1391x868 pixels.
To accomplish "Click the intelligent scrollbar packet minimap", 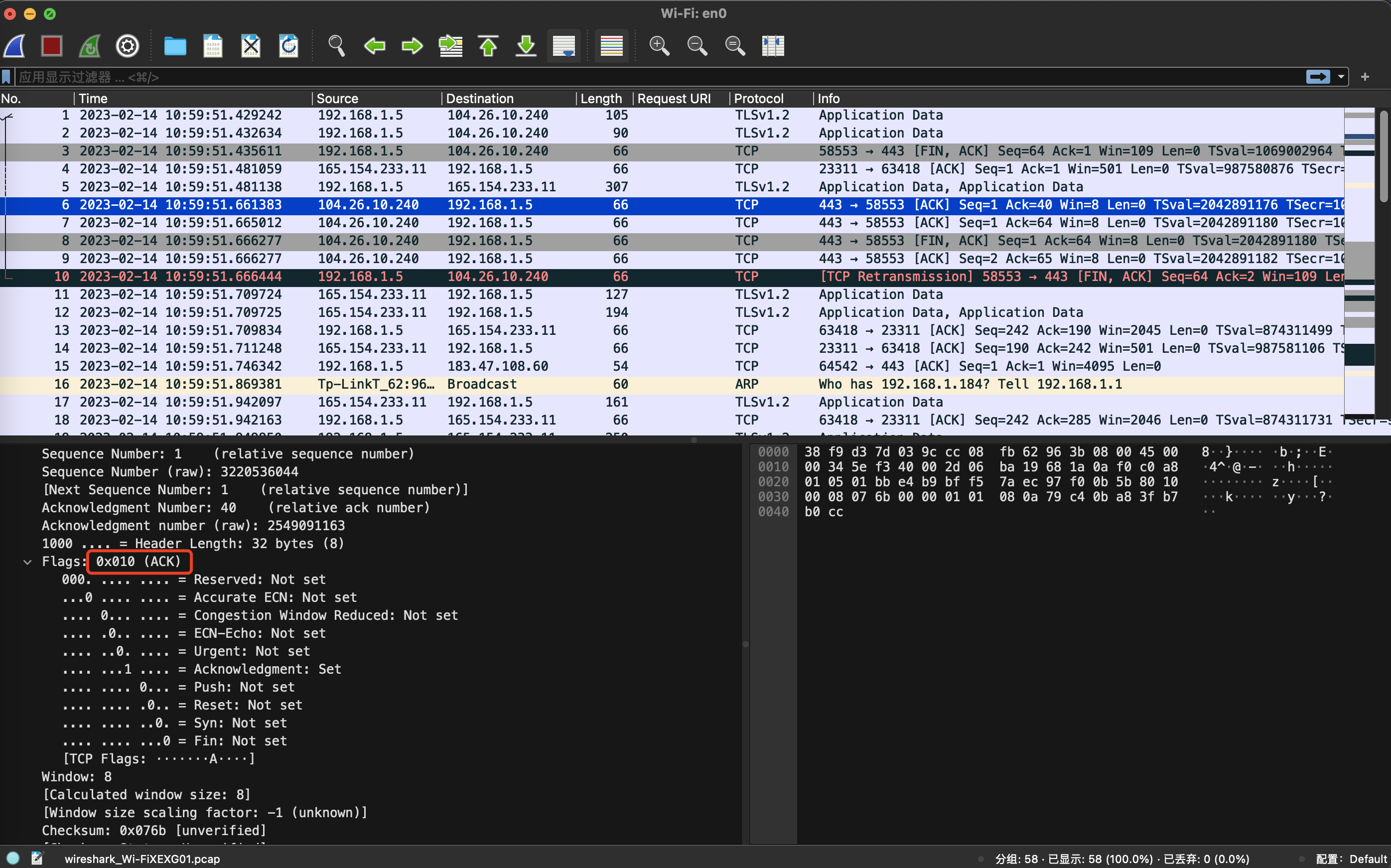I will 1359,263.
